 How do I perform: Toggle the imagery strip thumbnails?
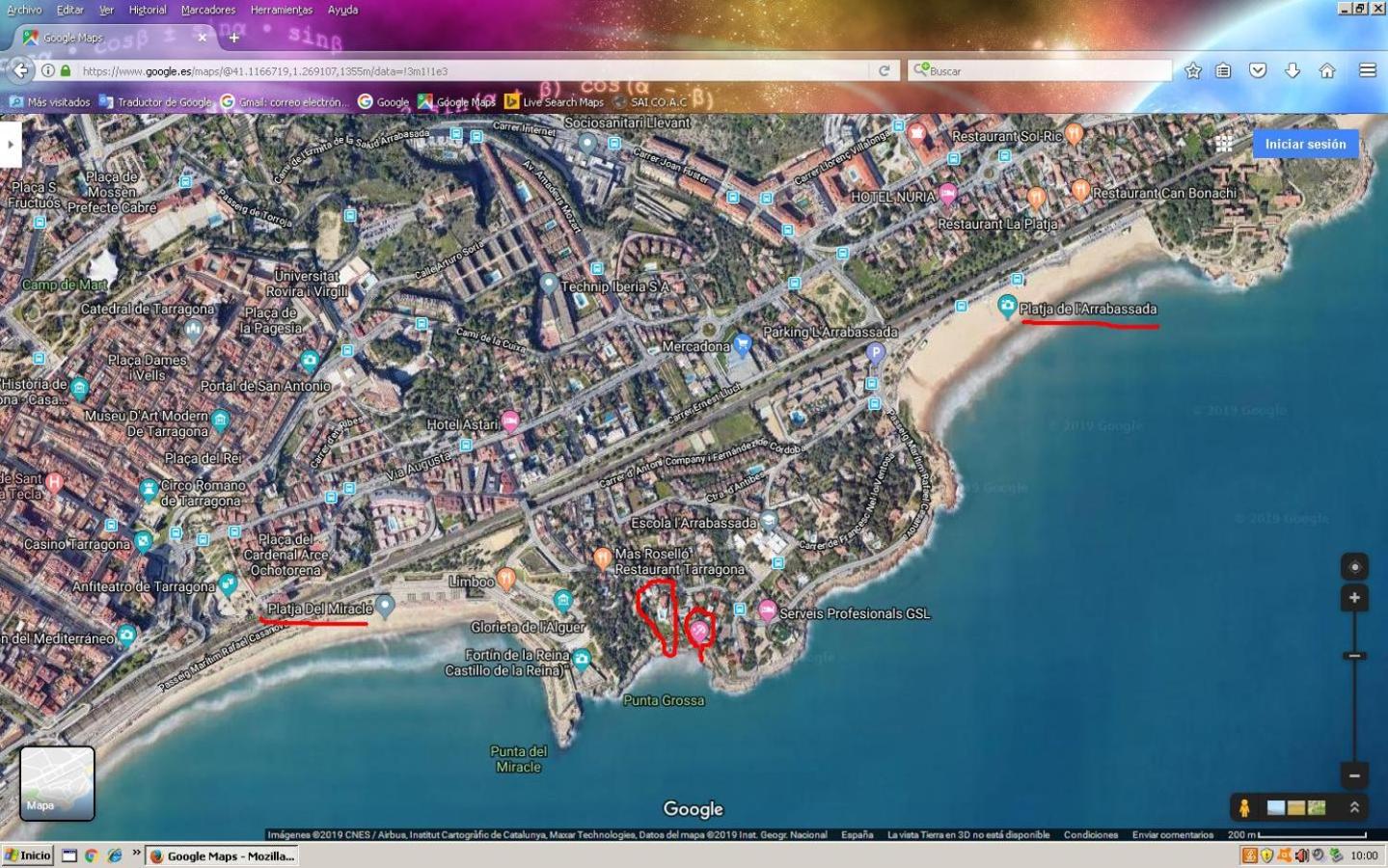(1295, 808)
